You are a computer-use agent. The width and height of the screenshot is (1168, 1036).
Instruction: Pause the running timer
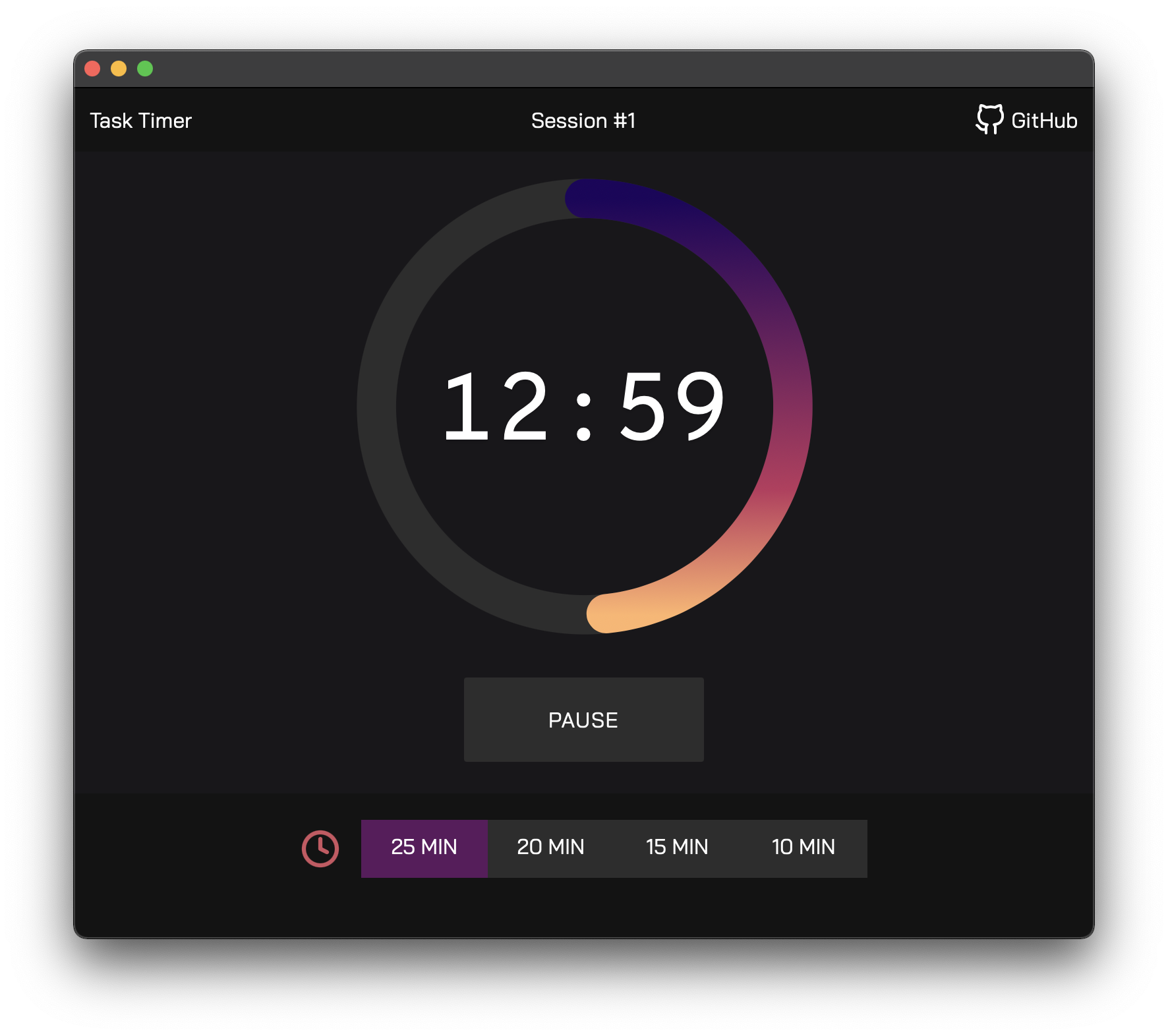pos(583,720)
